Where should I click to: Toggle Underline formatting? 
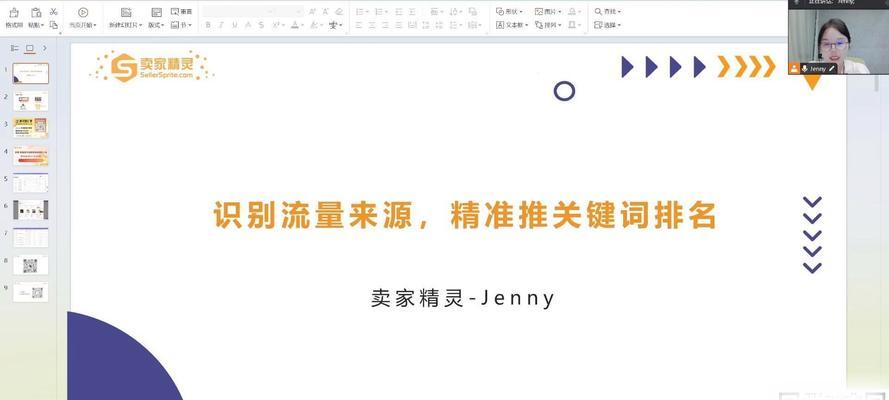coord(234,25)
